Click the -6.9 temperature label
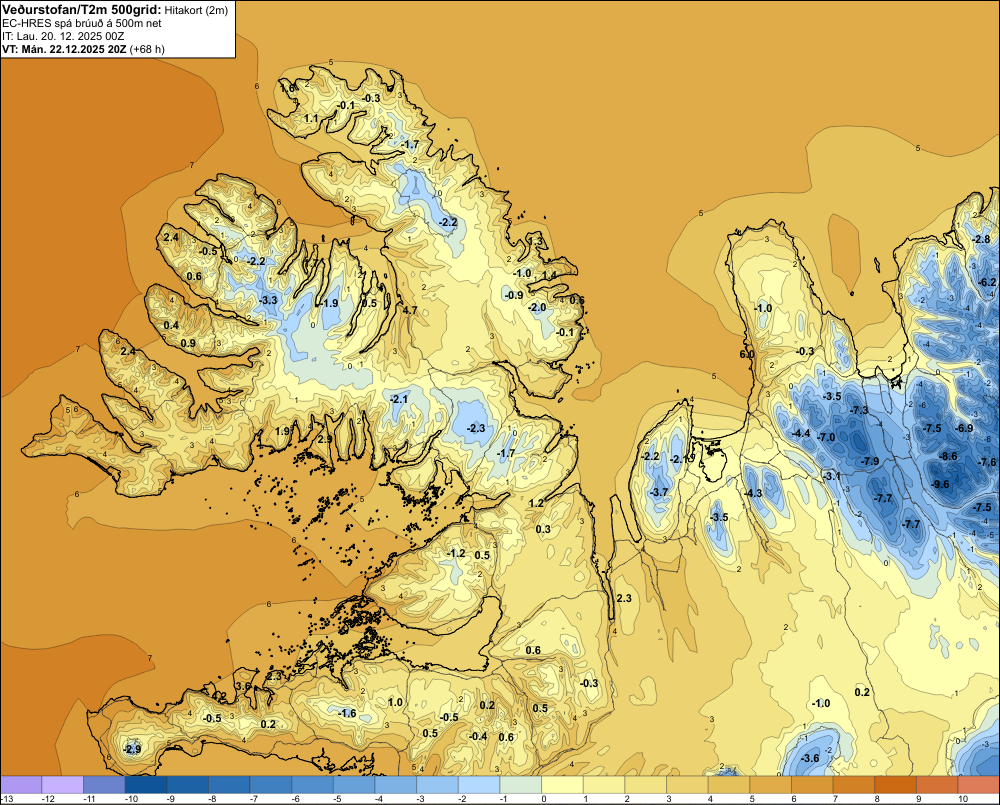The height and width of the screenshot is (805, 1000). click(x=964, y=428)
